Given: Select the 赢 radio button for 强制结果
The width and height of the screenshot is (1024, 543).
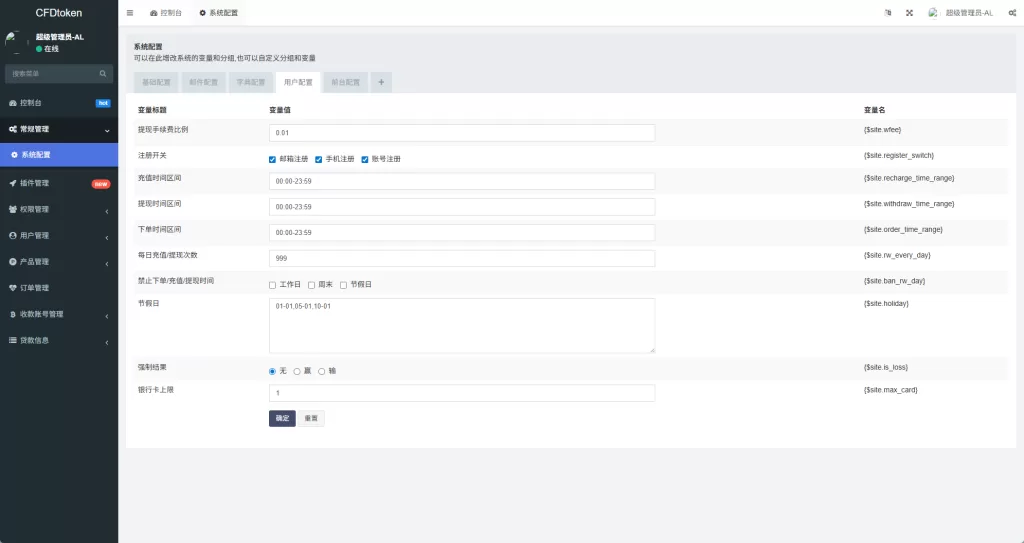Looking at the screenshot, I should pos(297,371).
